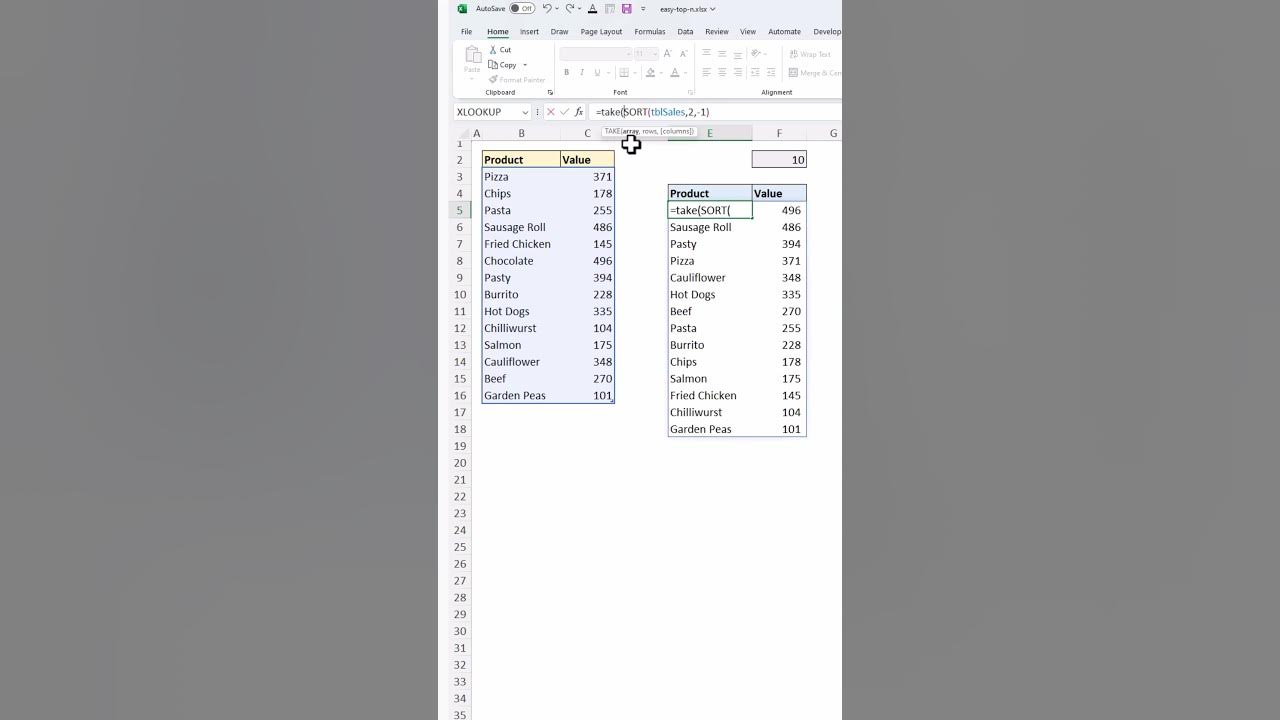The width and height of the screenshot is (1280, 720).
Task: Switch to the Review tab
Action: pos(717,32)
